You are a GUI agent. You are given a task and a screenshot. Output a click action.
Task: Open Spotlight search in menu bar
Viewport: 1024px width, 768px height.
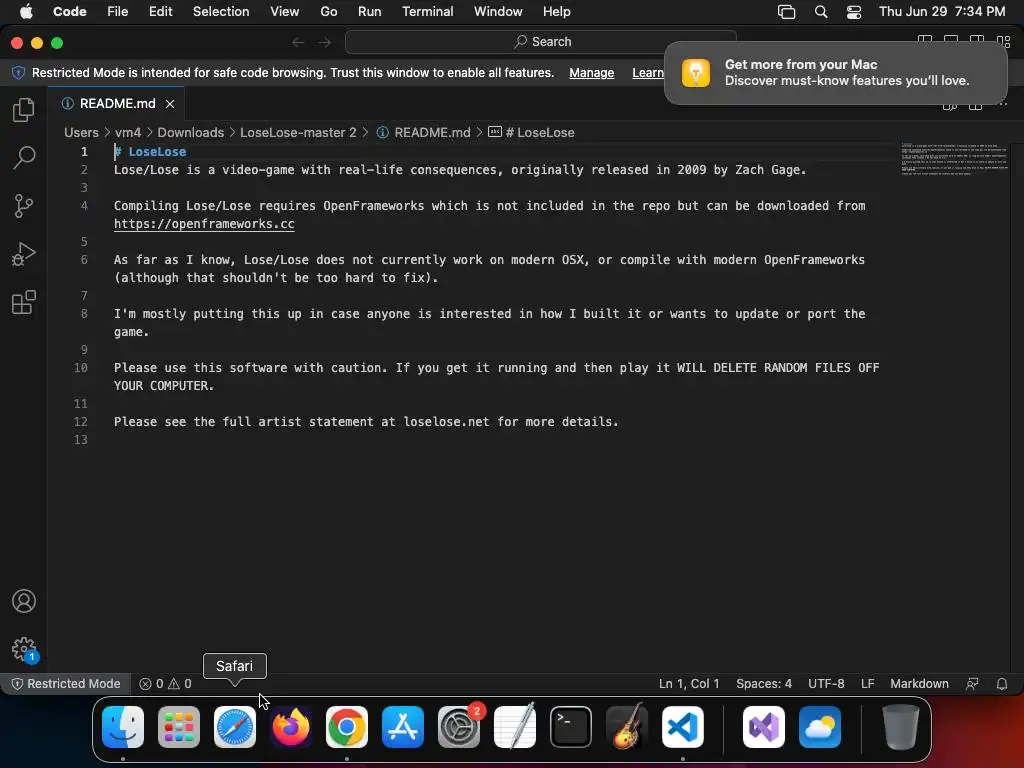tap(821, 12)
